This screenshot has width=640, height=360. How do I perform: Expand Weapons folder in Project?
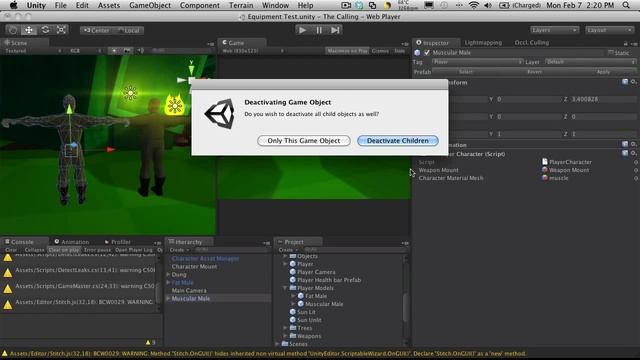[285, 336]
